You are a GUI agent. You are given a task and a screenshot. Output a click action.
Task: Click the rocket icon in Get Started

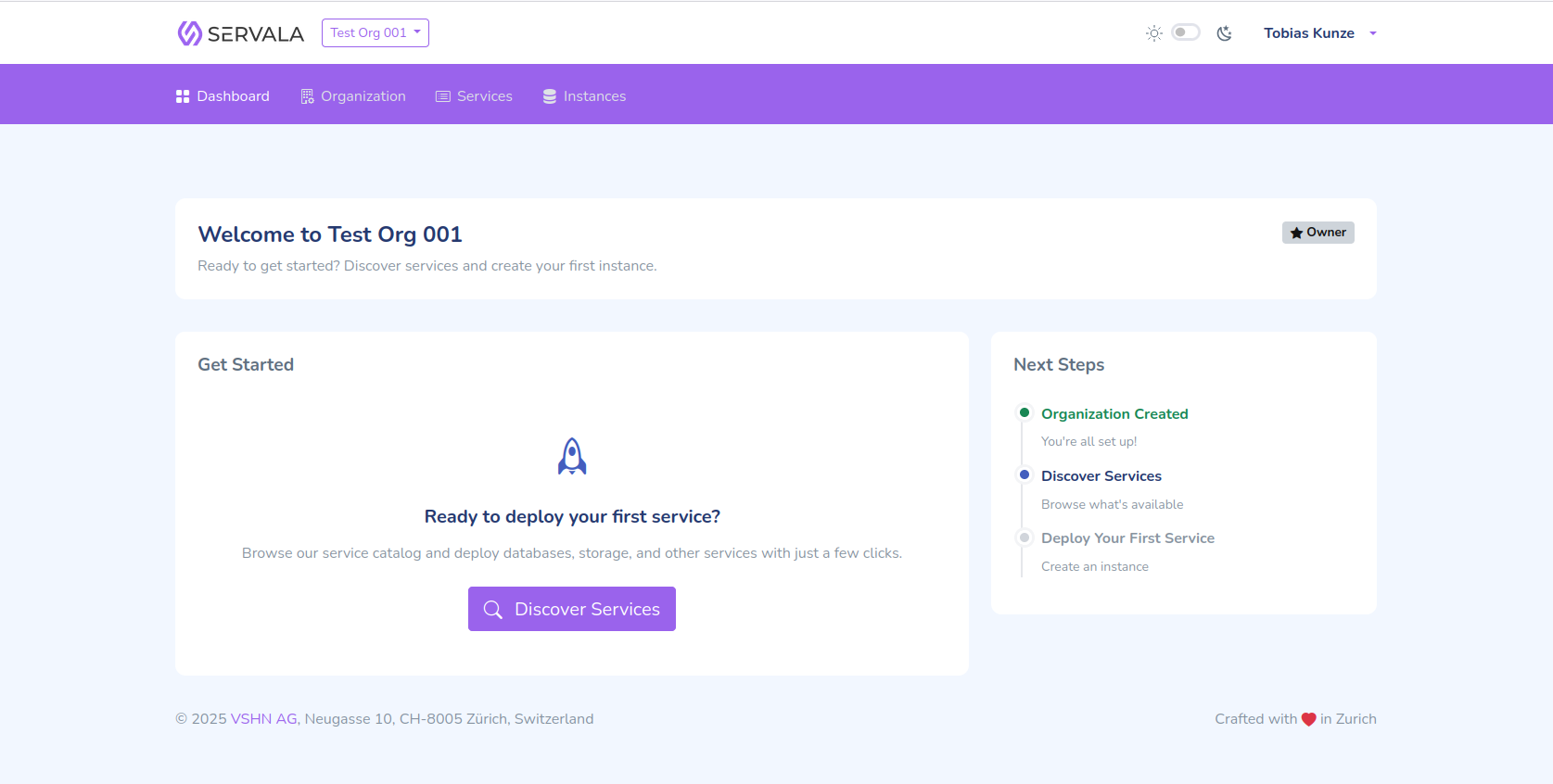click(x=572, y=456)
